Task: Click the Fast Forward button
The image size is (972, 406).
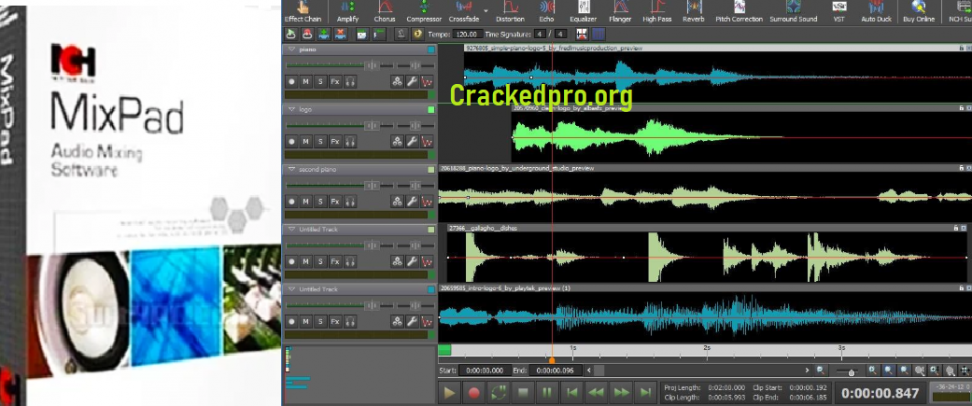Action: (x=621, y=392)
